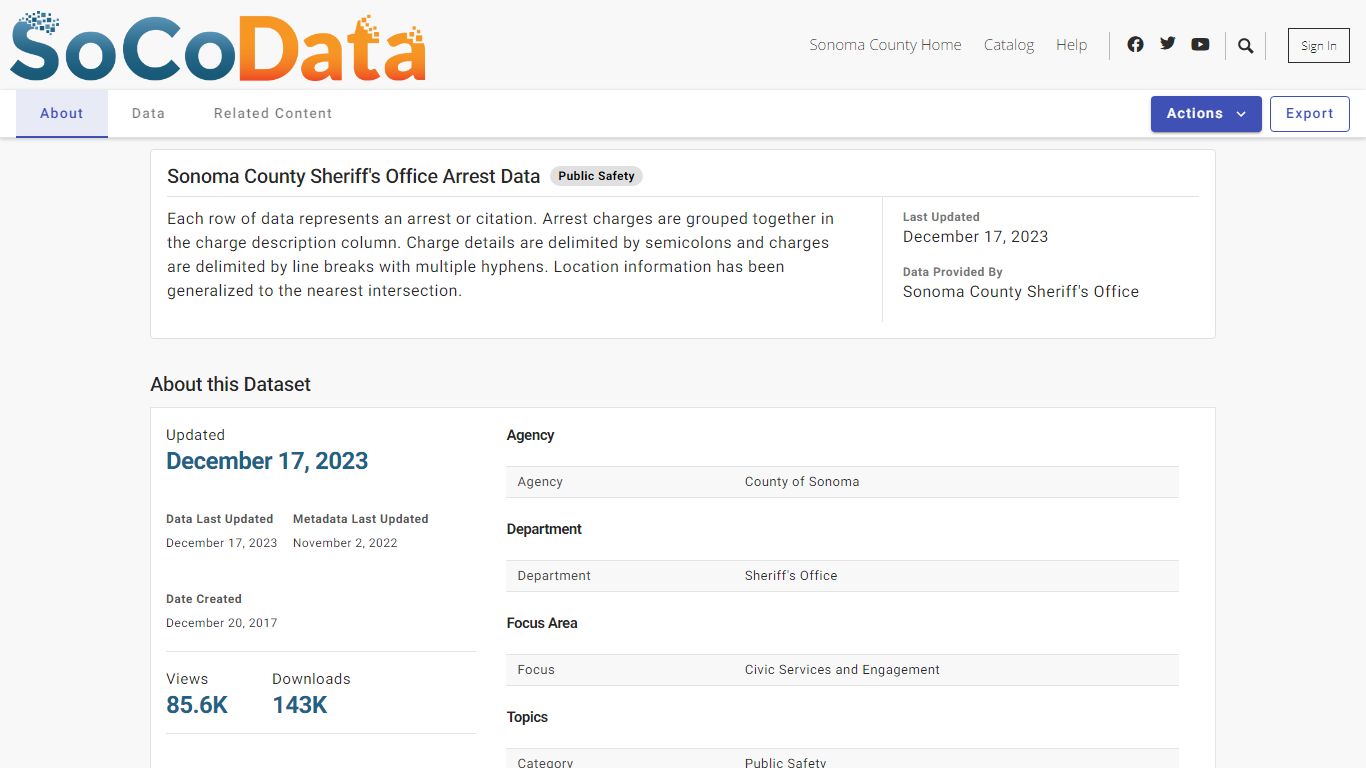
Task: Click the dataset description paragraph
Action: pyautogui.click(x=500, y=255)
